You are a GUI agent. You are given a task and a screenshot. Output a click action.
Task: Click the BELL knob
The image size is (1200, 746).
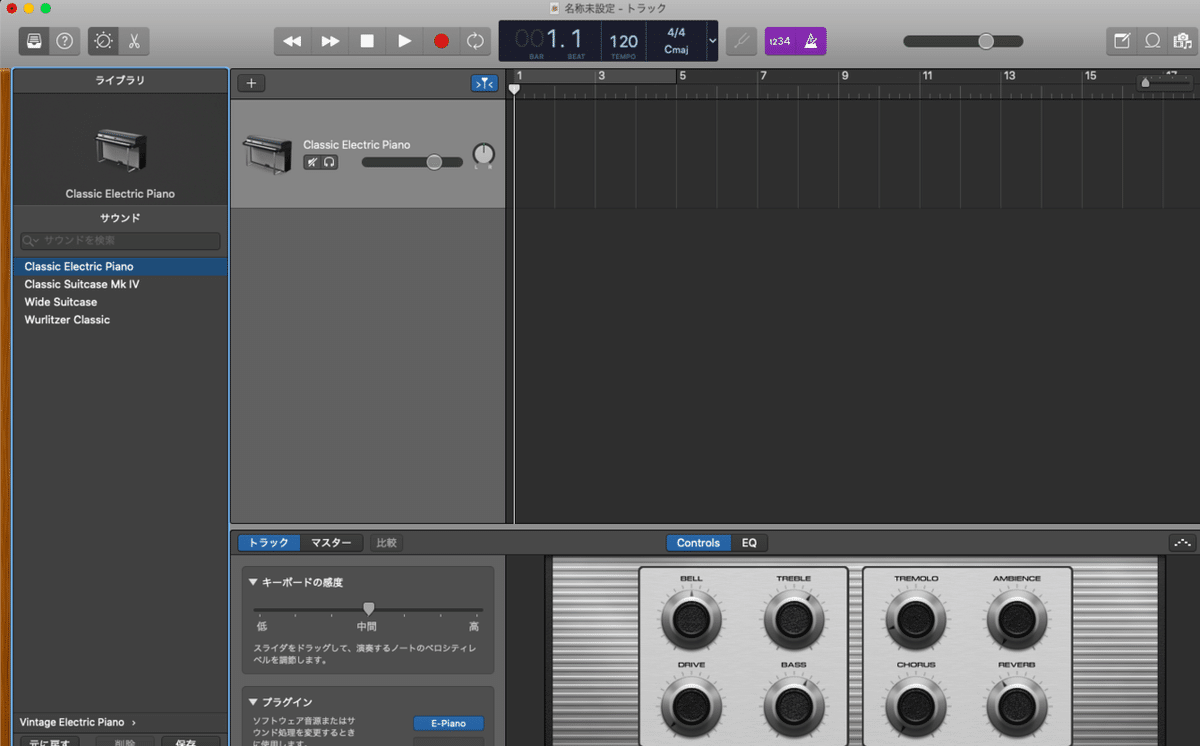(690, 620)
